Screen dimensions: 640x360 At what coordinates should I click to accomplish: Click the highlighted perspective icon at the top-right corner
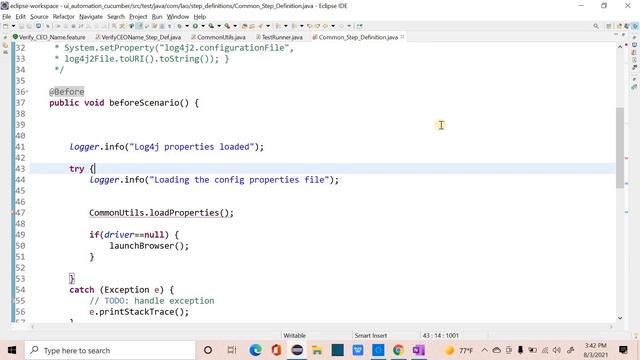[635, 26]
